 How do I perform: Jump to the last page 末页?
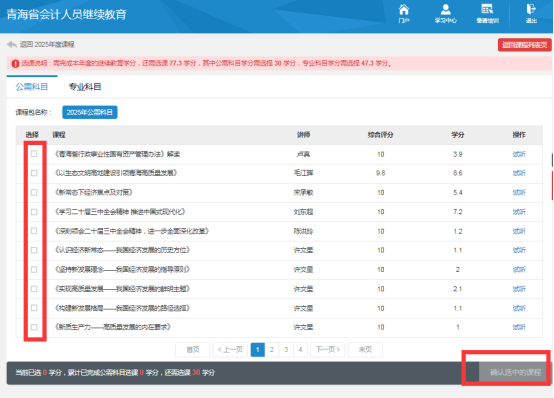(x=365, y=350)
